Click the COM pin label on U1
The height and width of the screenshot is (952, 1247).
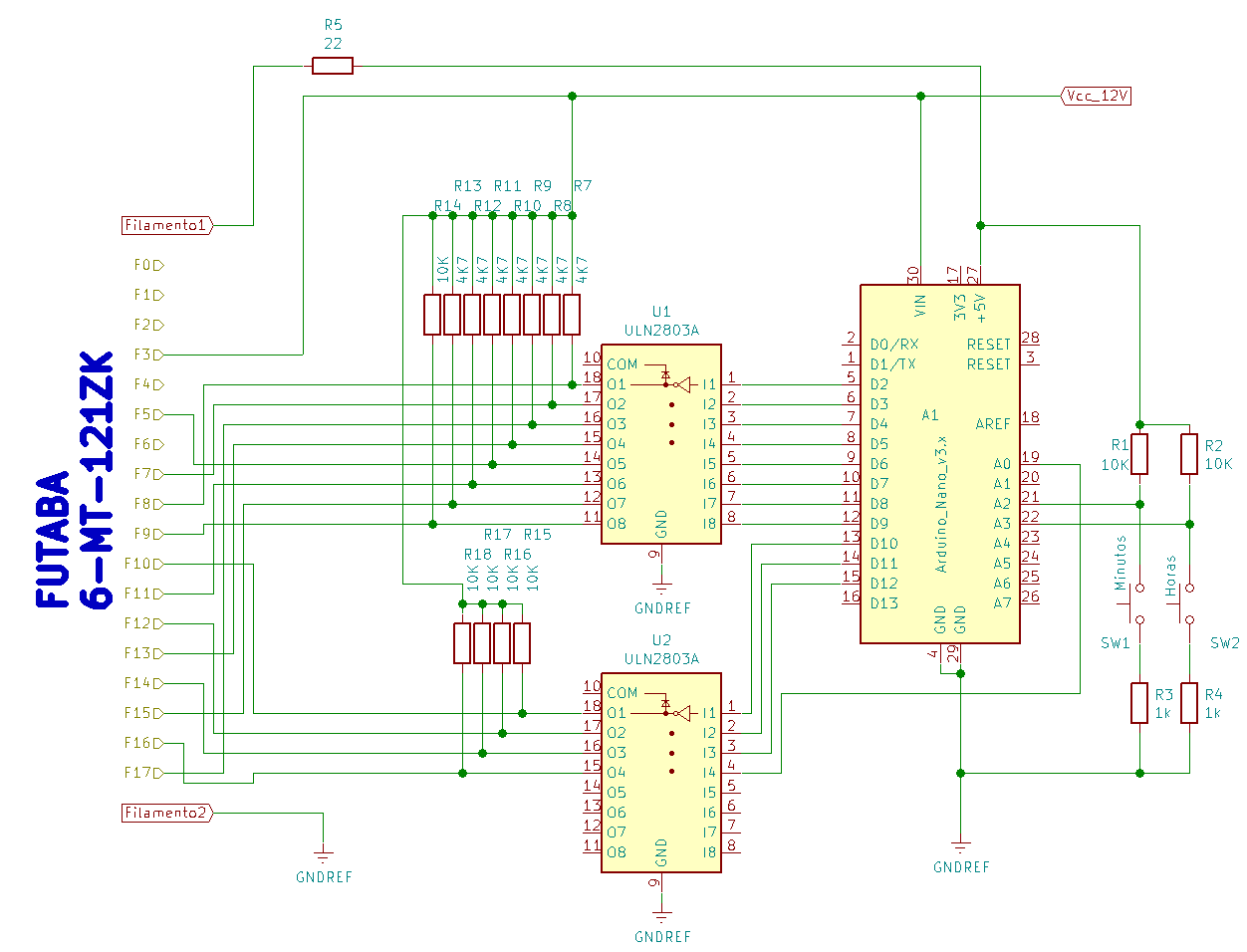click(x=623, y=364)
